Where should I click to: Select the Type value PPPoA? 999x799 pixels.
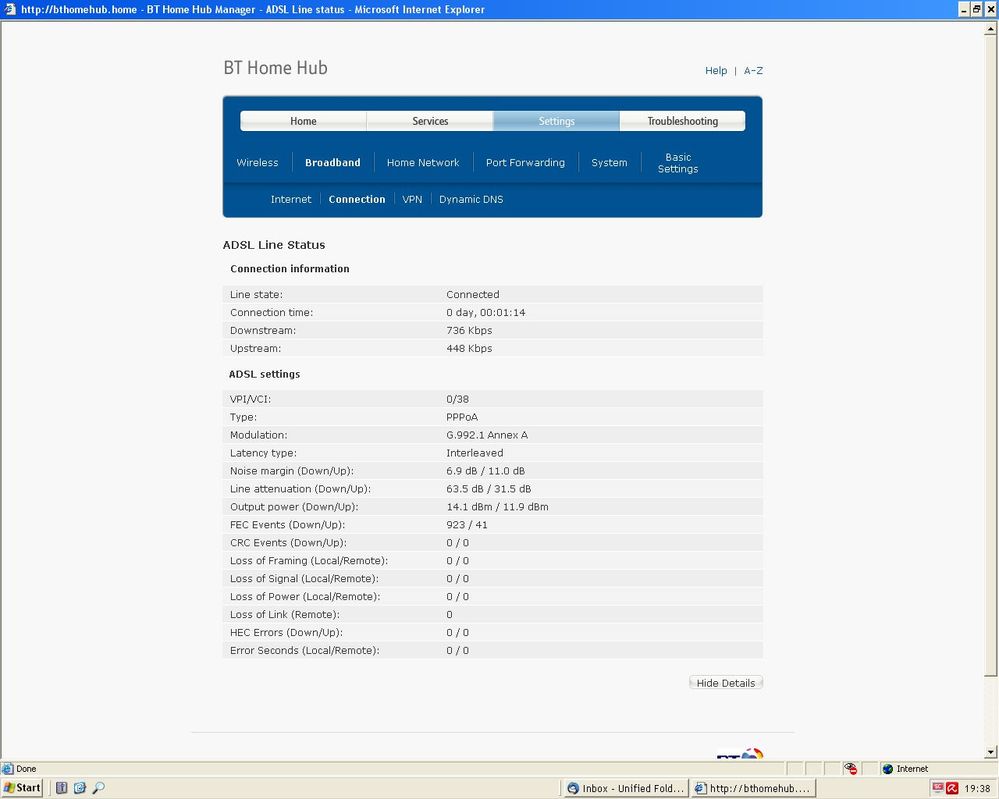coord(462,417)
